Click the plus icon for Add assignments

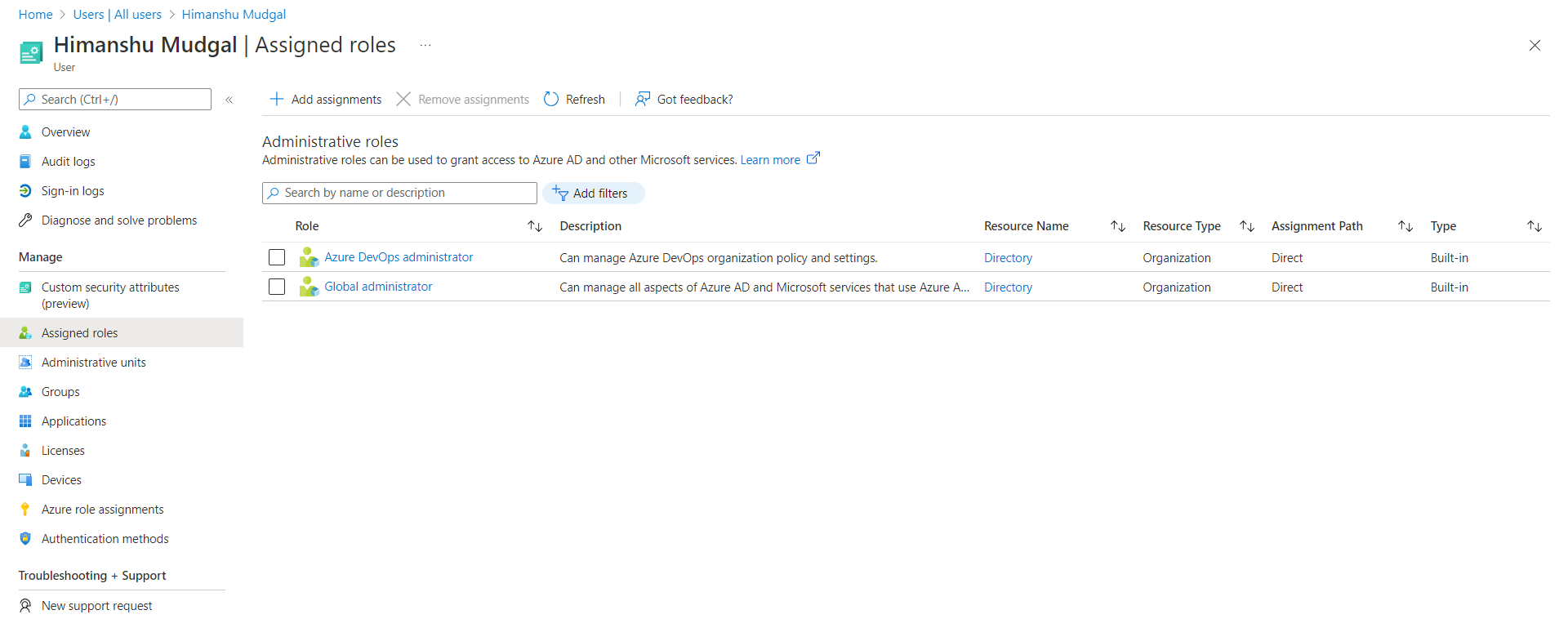coord(277,99)
